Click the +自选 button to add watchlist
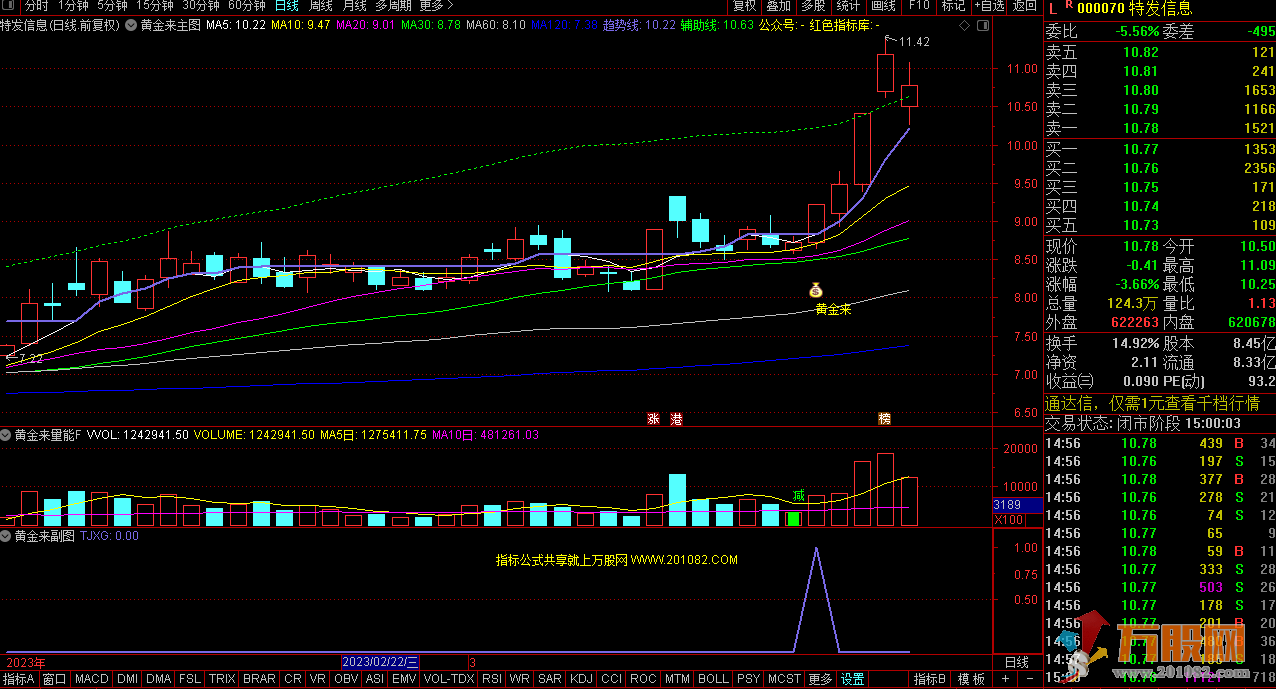 tap(989, 6)
